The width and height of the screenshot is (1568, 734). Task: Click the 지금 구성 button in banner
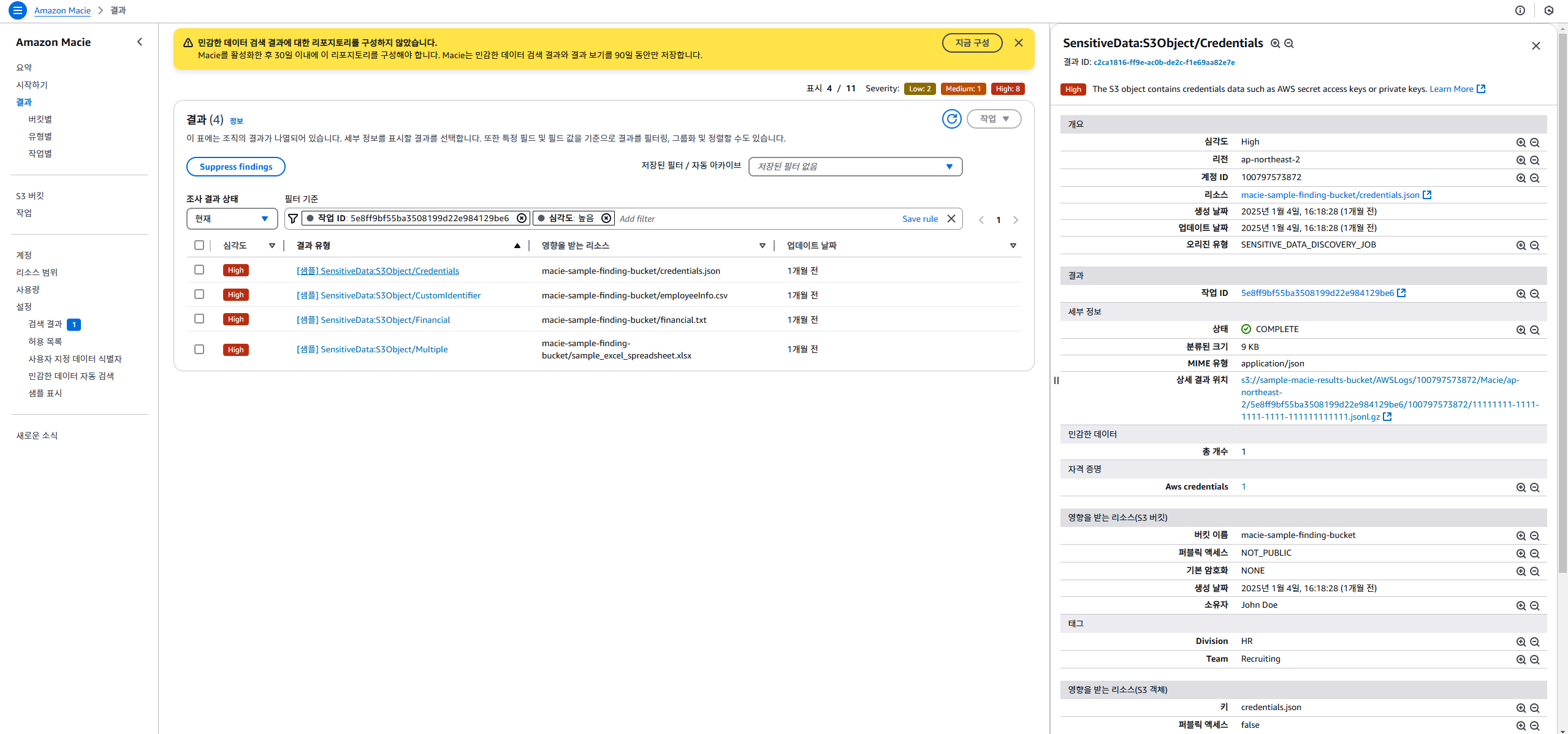(x=972, y=43)
